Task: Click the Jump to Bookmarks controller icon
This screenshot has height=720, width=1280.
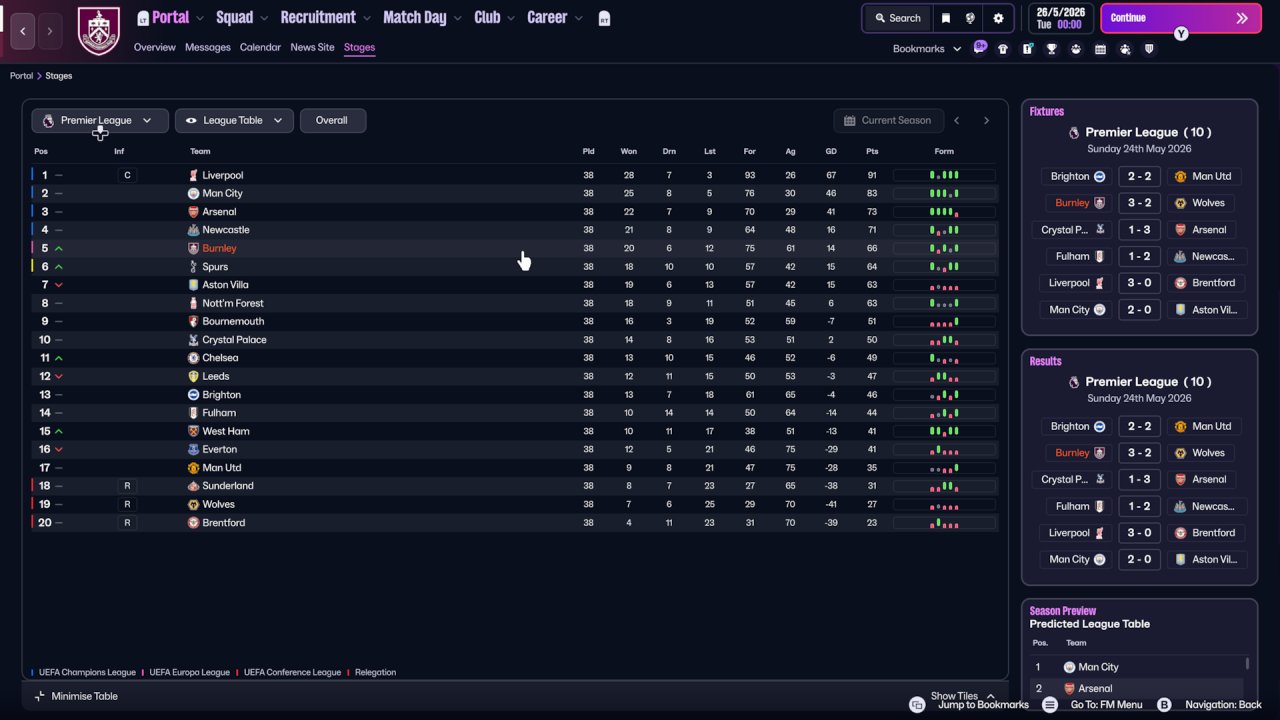Action: click(917, 705)
